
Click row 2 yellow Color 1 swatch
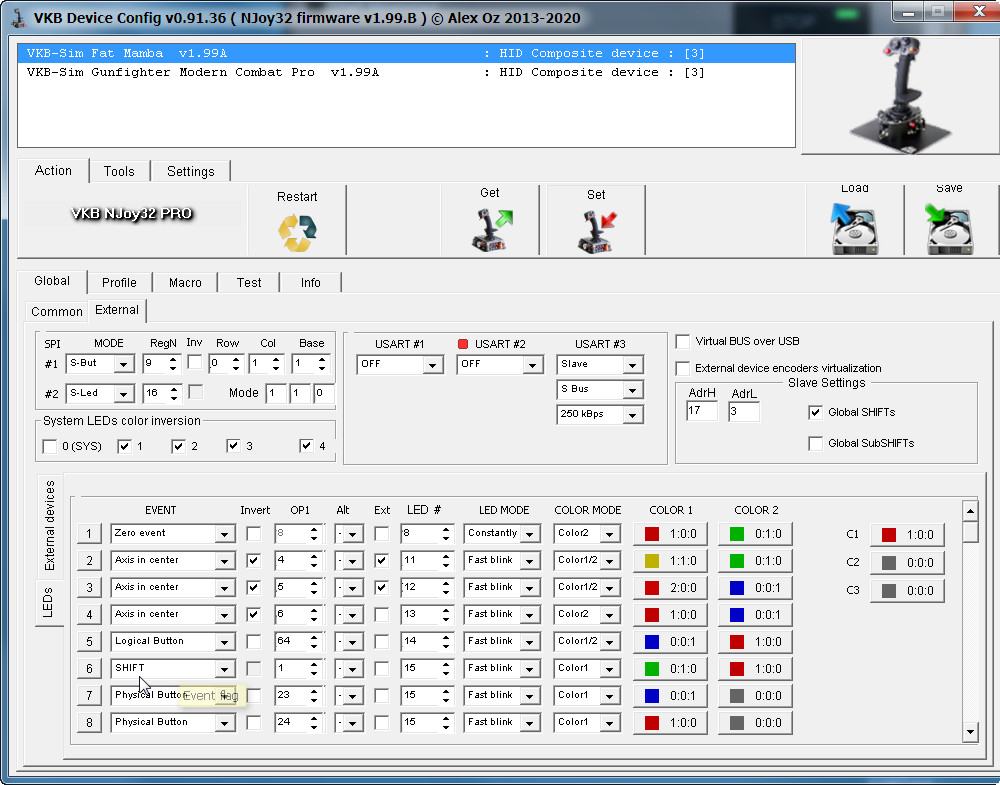pyautogui.click(x=670, y=561)
